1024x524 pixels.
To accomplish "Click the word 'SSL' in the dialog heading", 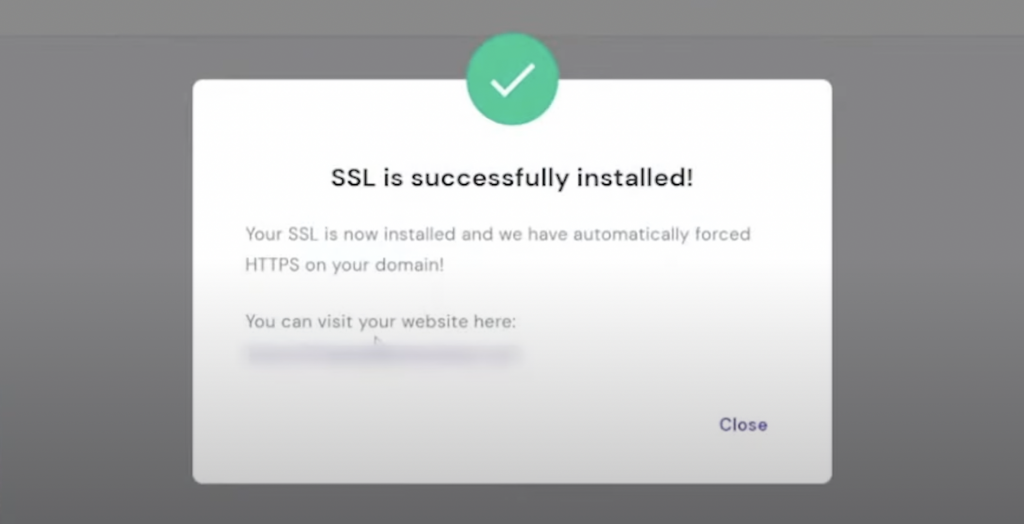I will [x=353, y=178].
